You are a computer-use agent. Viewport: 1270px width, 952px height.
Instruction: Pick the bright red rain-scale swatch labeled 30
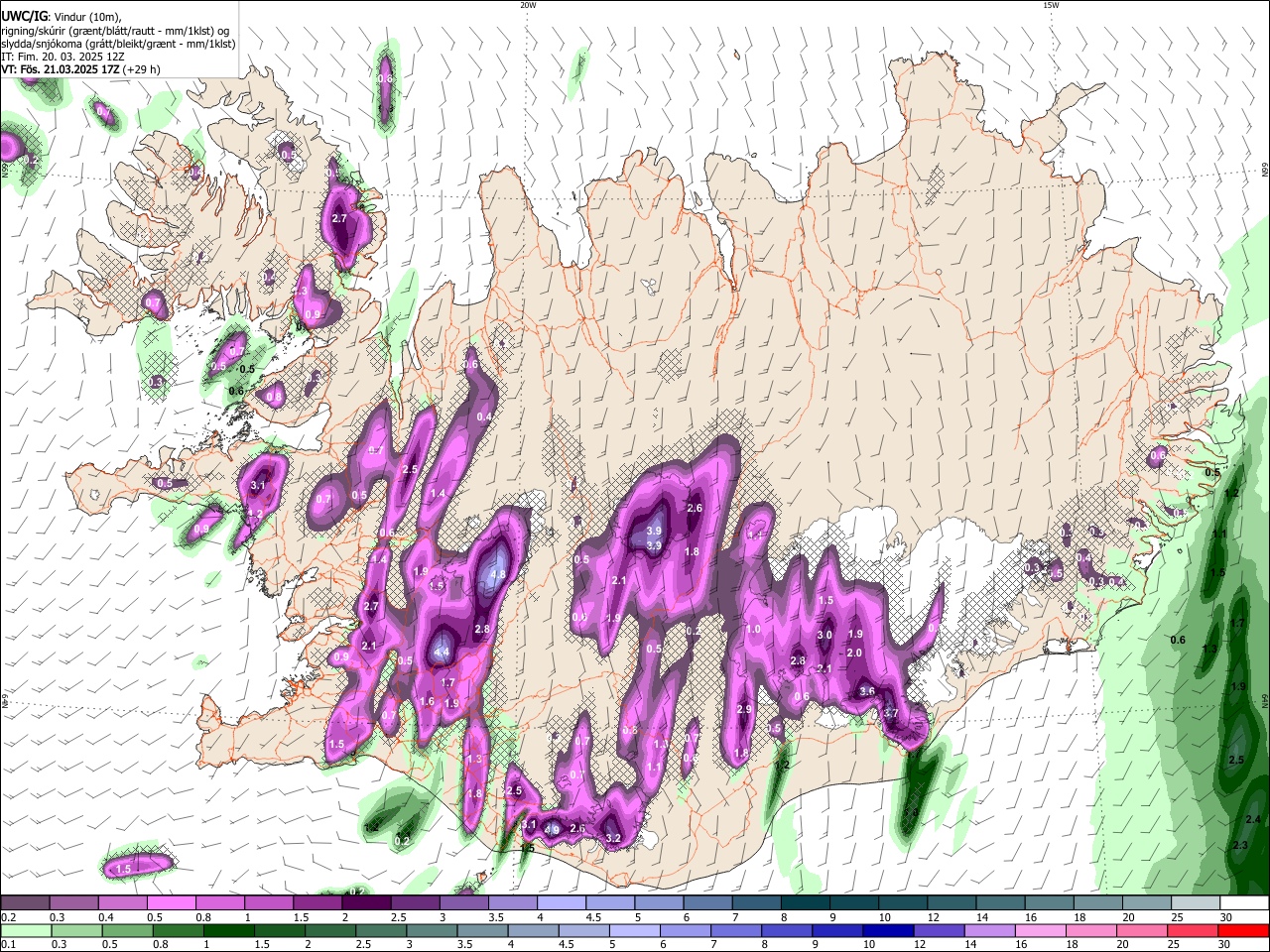(x=1243, y=930)
